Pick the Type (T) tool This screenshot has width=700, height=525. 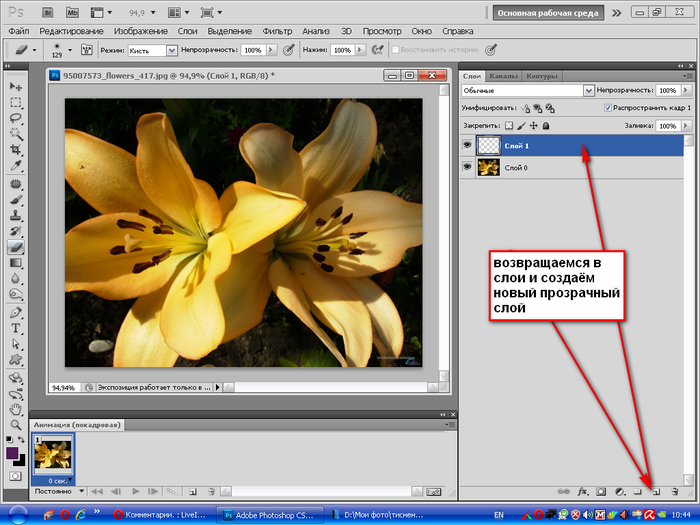pos(16,328)
